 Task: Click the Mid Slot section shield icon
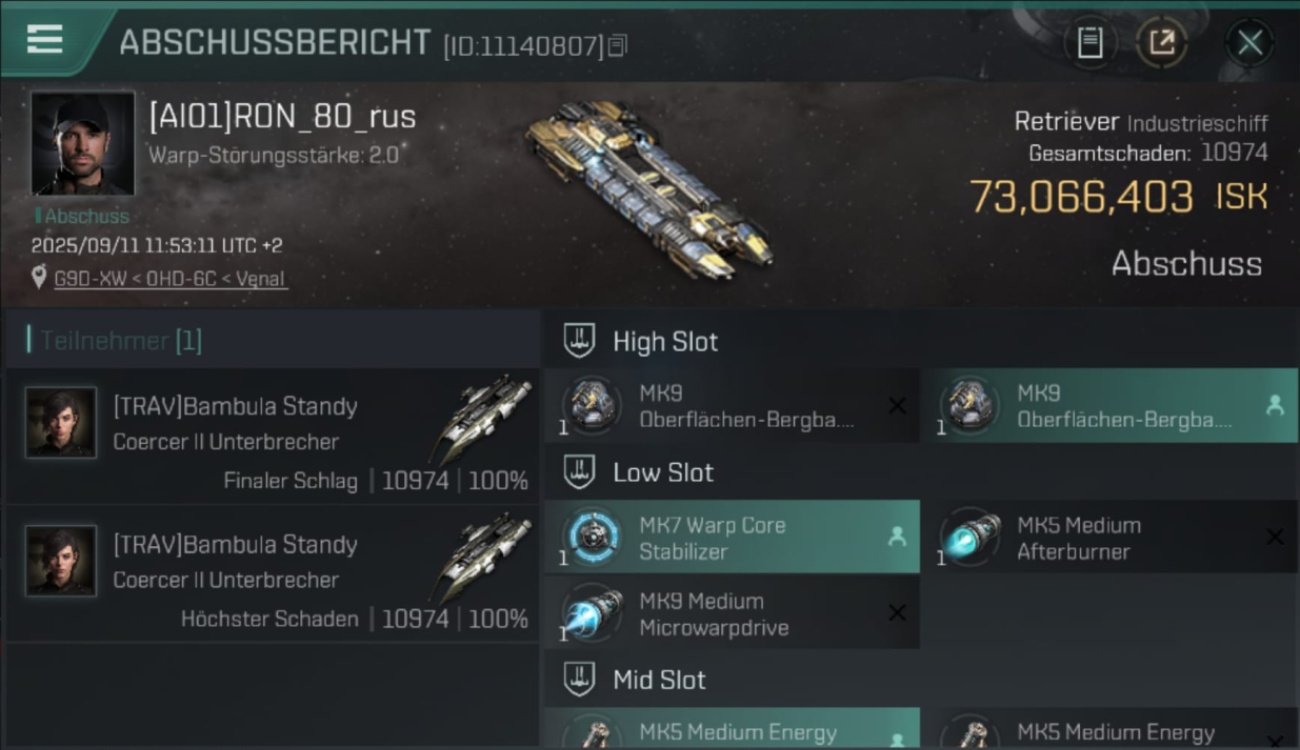tap(579, 680)
